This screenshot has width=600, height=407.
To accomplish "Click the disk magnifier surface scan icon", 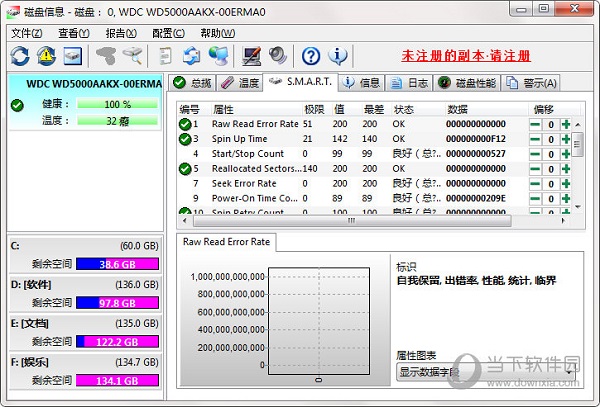I will 132,56.
